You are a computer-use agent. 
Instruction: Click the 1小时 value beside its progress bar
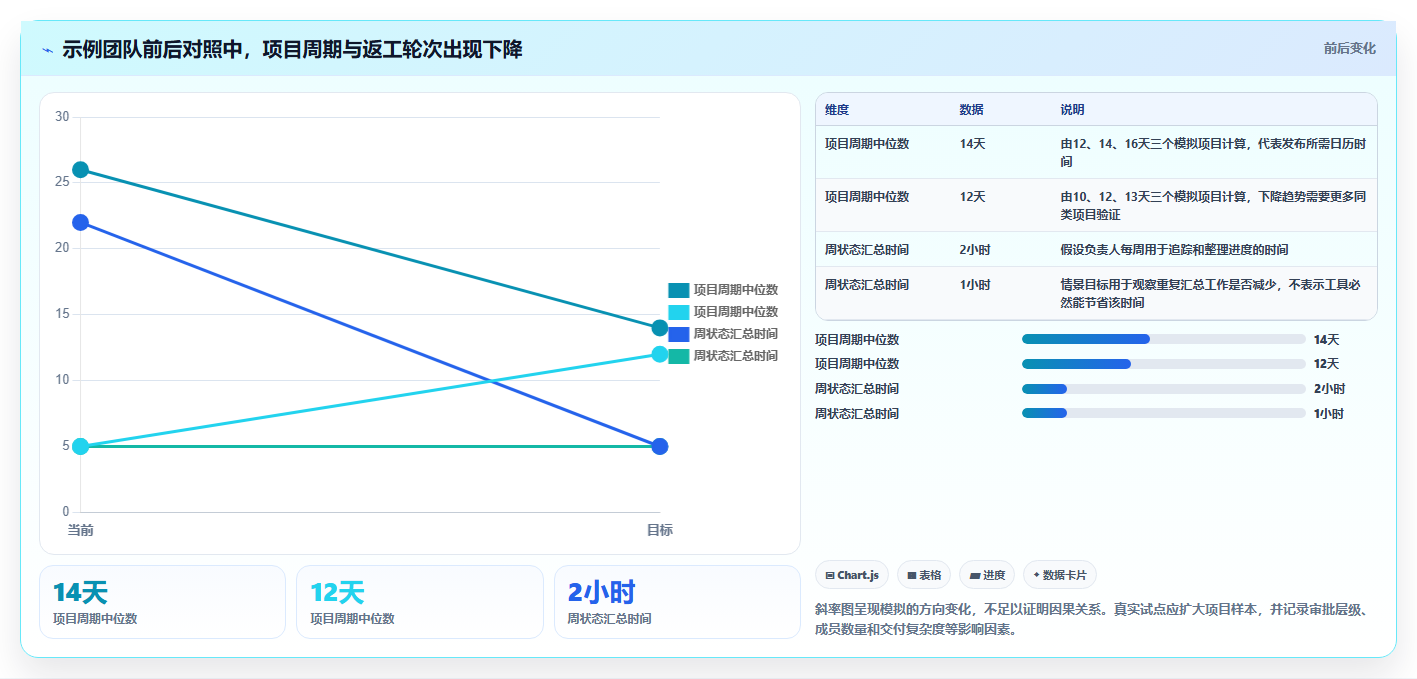[x=1329, y=413]
